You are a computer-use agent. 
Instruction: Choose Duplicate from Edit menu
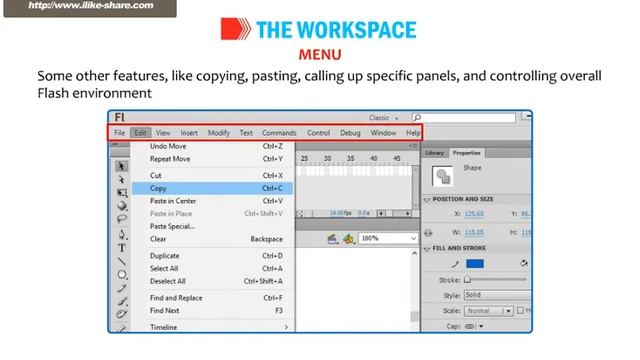212,256
